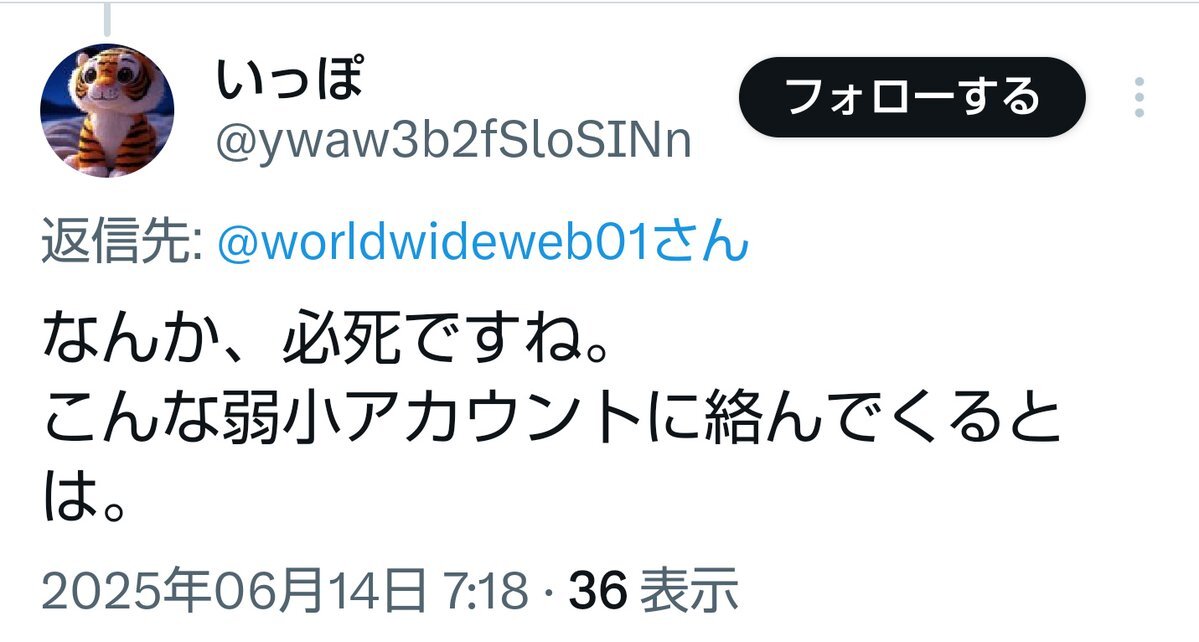Open the tiger plush profile avatar
The width and height of the screenshot is (1199, 642).
[x=107, y=111]
